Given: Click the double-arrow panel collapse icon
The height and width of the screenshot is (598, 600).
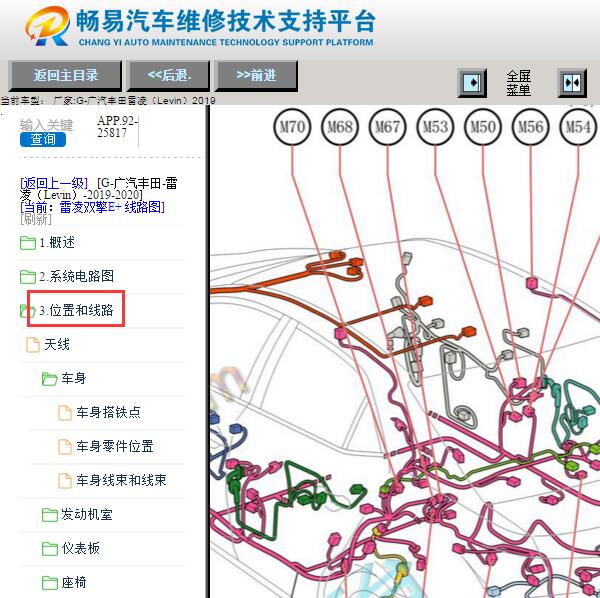Looking at the screenshot, I should 572,83.
